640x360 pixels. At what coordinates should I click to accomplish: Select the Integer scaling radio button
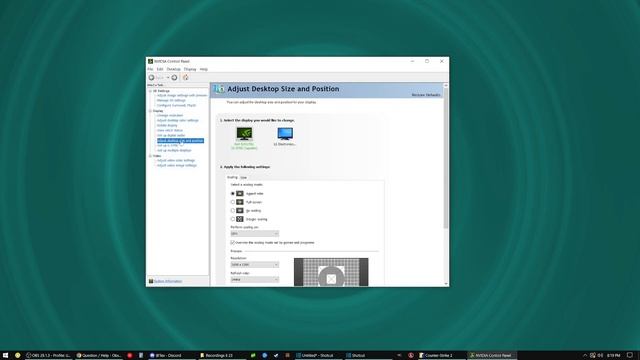[233, 219]
